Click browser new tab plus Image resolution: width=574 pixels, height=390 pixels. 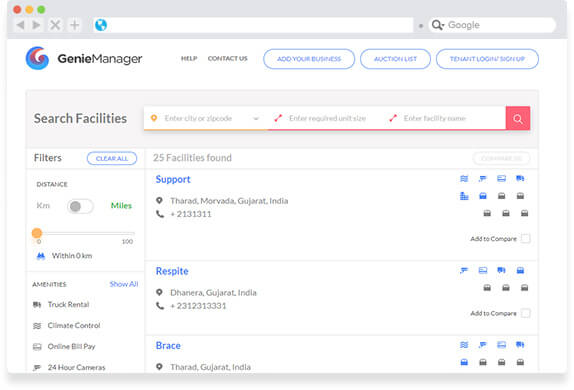pyautogui.click(x=75, y=25)
